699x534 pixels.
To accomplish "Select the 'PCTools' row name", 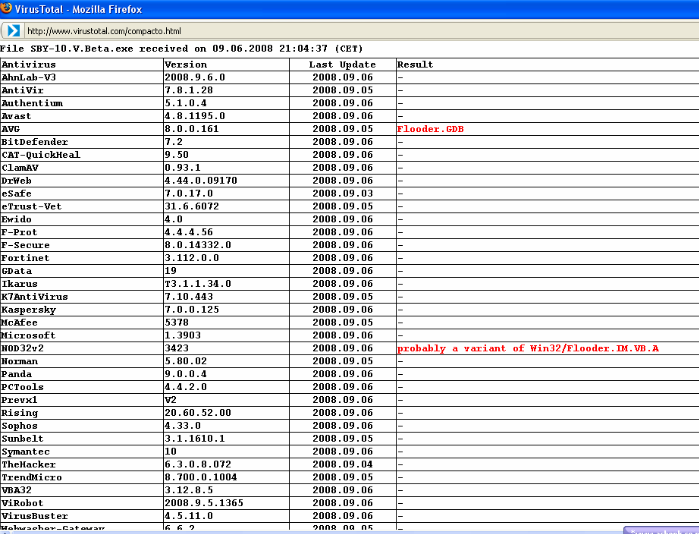I will [x=22, y=387].
